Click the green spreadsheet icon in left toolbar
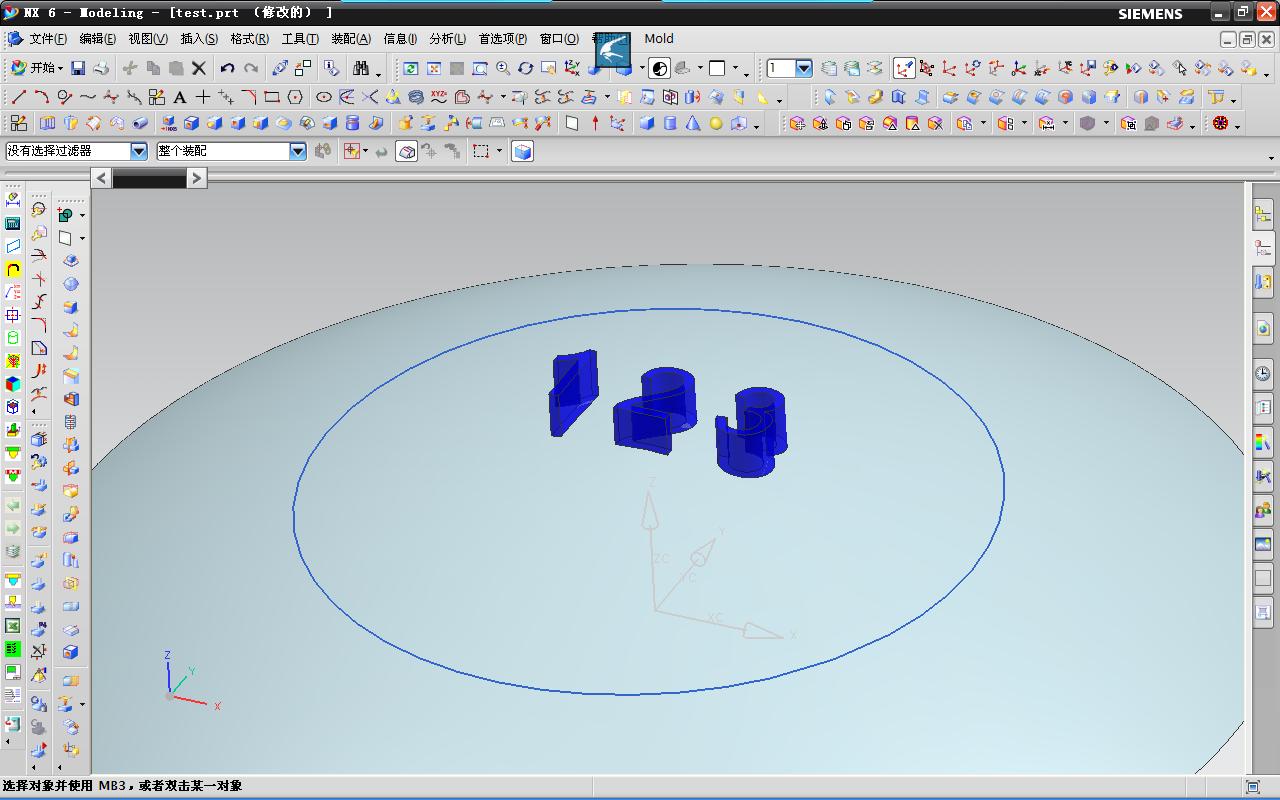The height and width of the screenshot is (800, 1280). pyautogui.click(x=13, y=626)
